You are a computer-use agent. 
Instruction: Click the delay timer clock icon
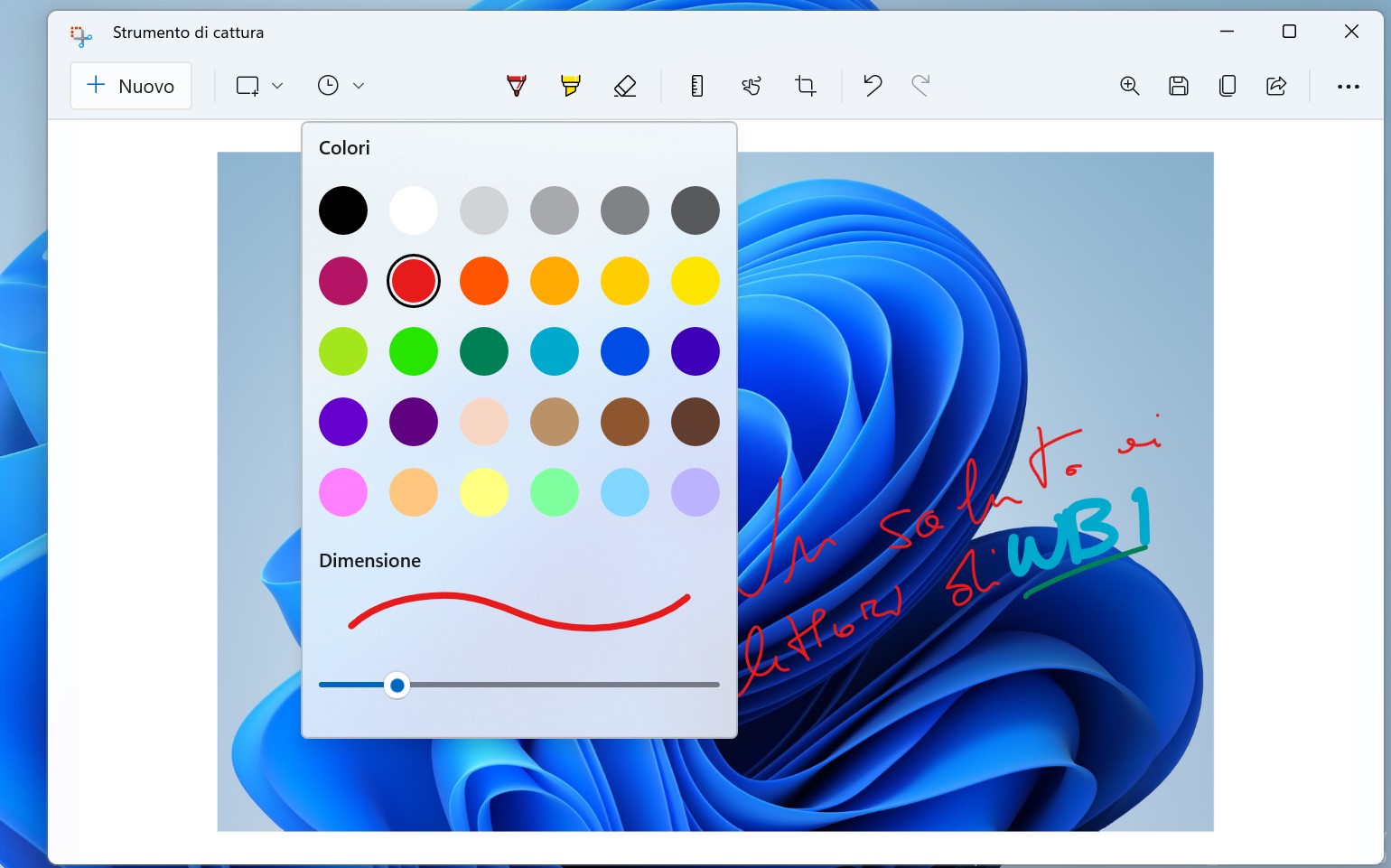328,86
